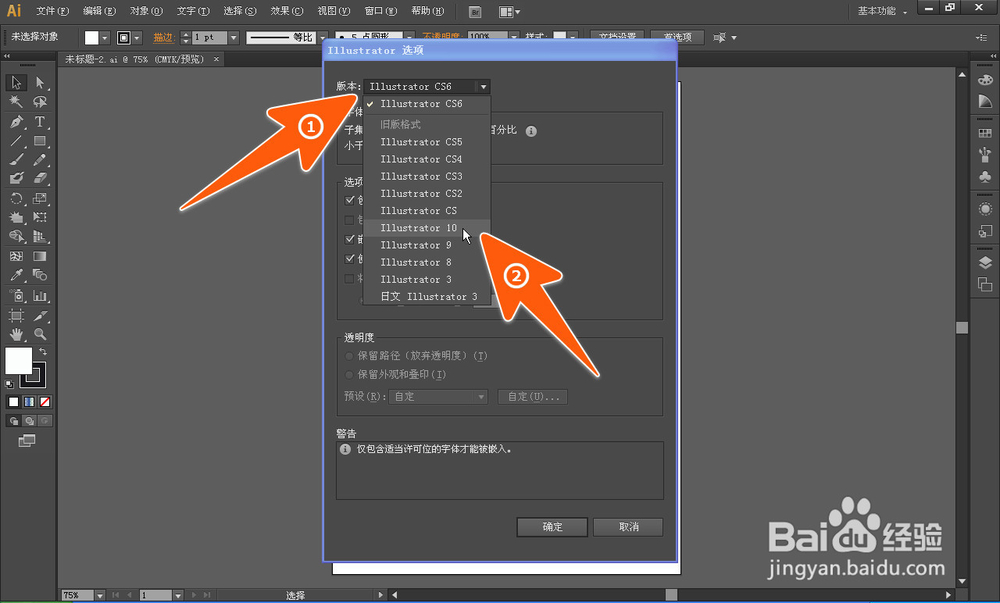Select the Eraser tool

tap(40, 178)
